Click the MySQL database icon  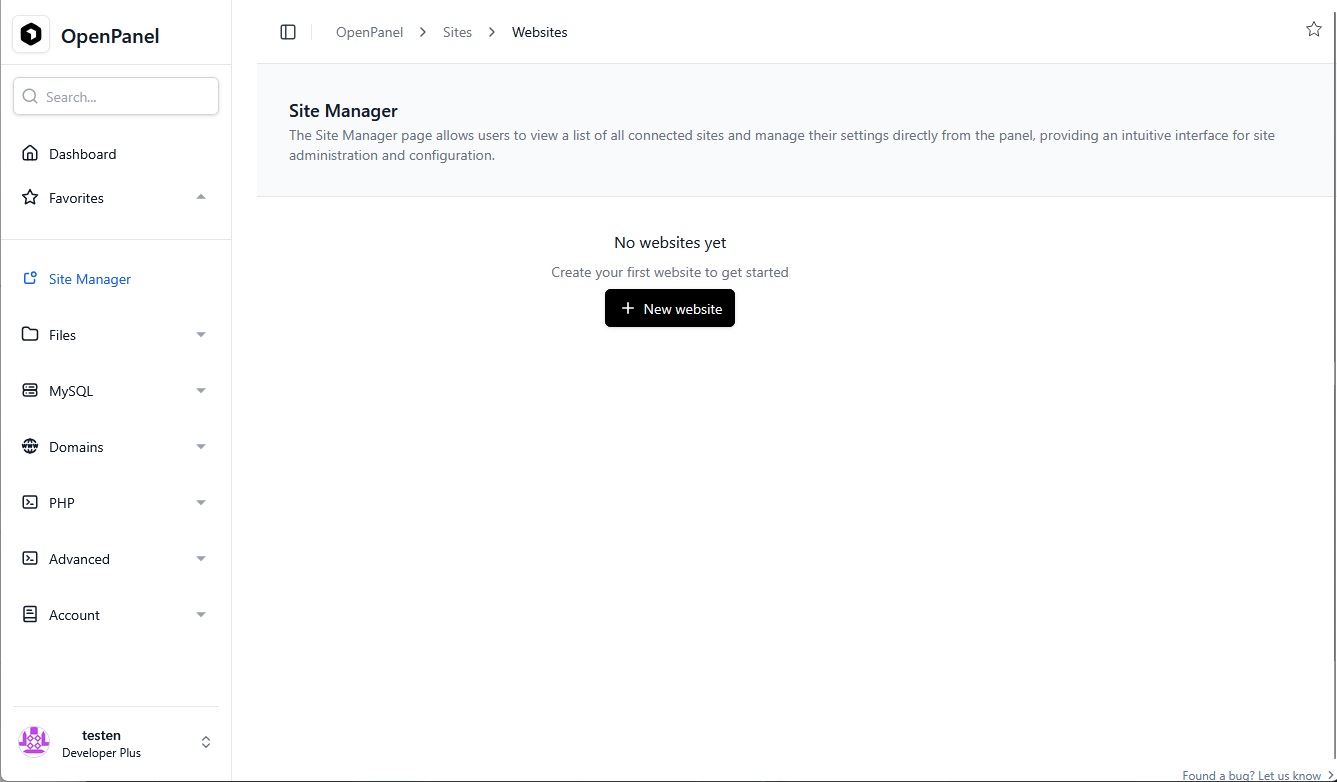[30, 391]
